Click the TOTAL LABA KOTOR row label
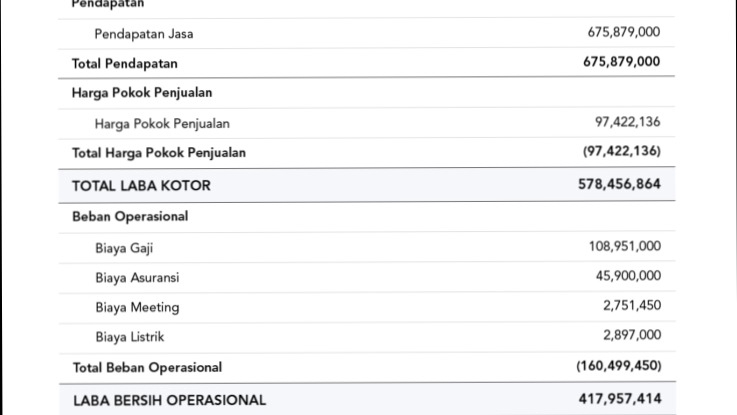 click(x=141, y=186)
